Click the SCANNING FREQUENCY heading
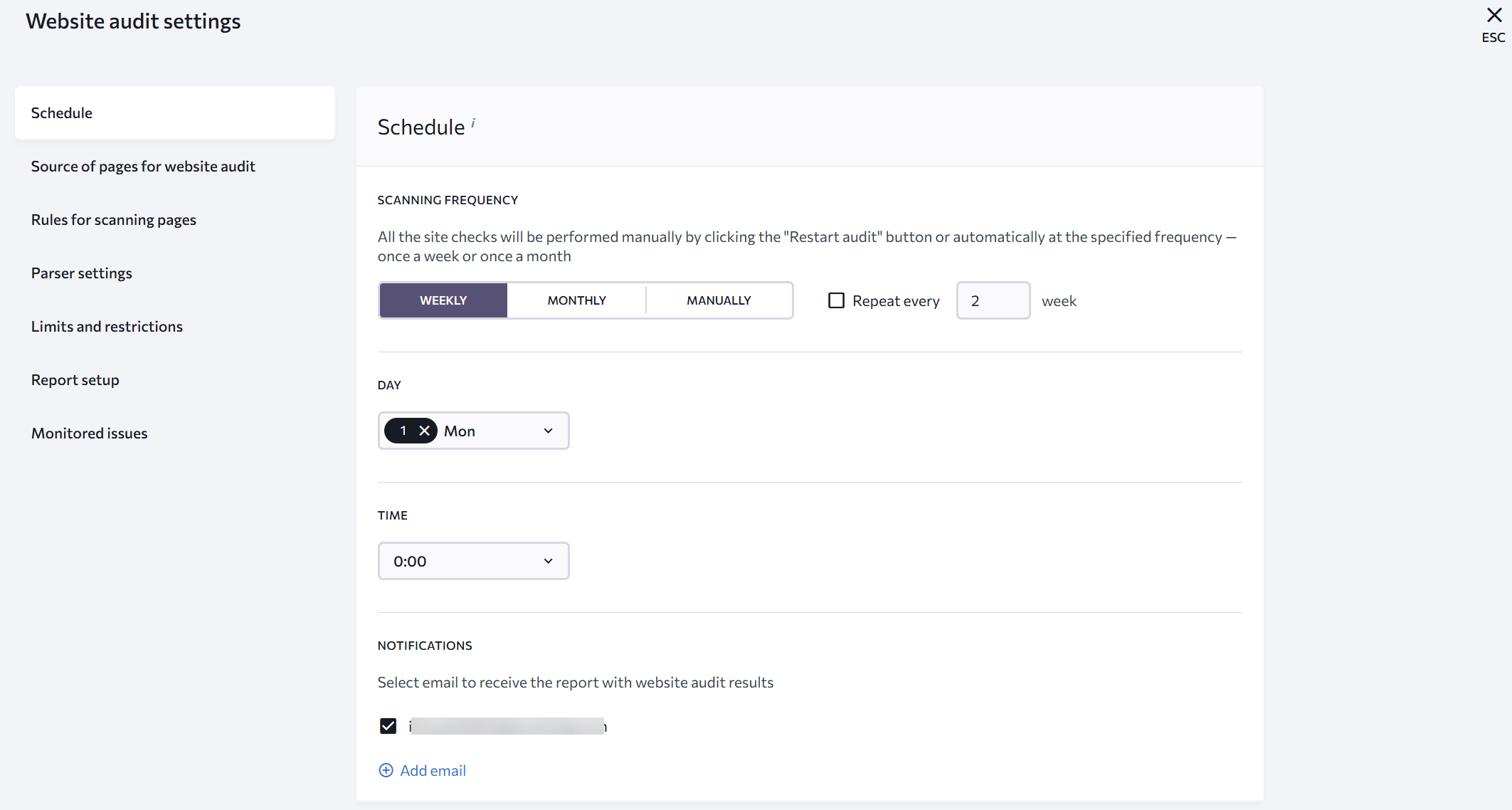Viewport: 1512px width, 810px height. 448,200
